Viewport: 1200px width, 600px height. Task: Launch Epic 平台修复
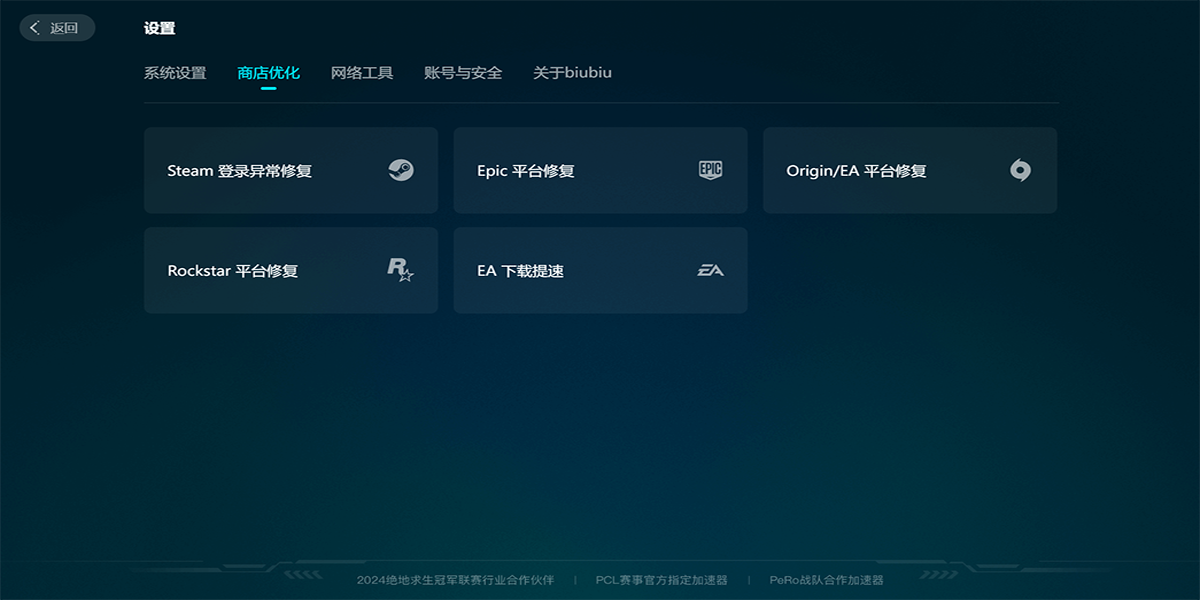pos(600,170)
